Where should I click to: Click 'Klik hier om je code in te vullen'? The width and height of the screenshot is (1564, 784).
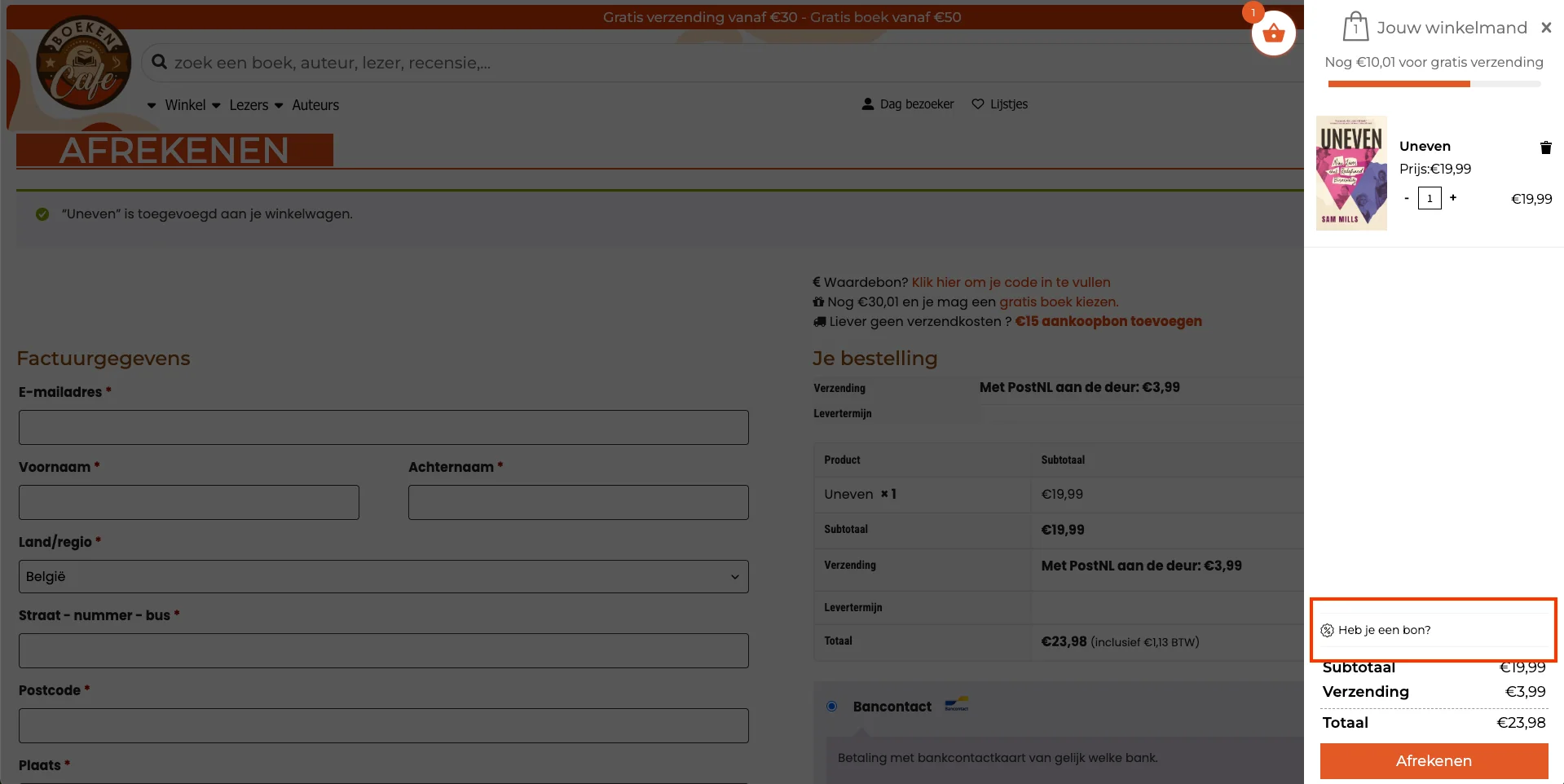tap(1011, 282)
